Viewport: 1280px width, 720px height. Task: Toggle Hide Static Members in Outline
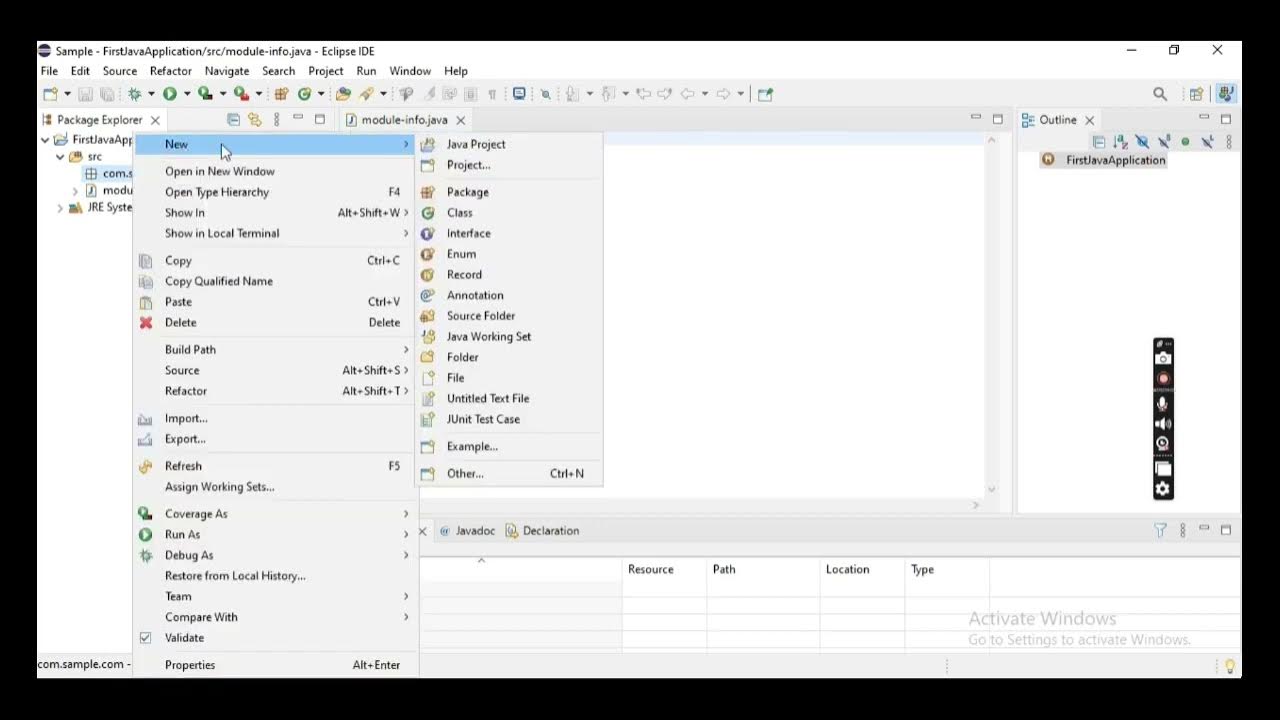[x=1164, y=142]
